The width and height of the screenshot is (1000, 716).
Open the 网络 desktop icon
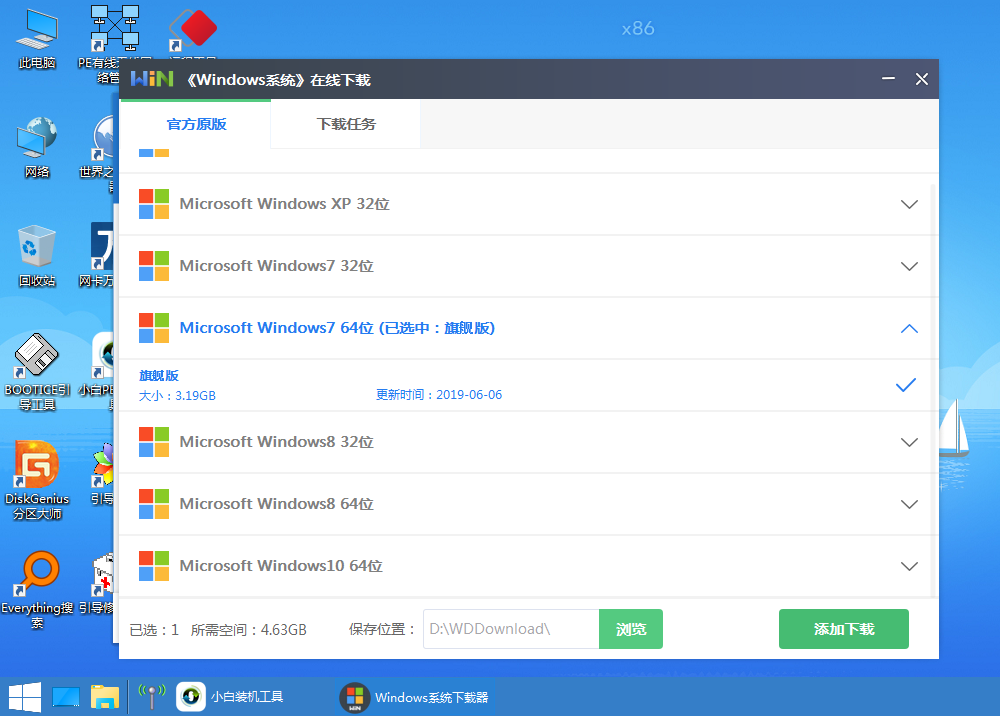37,147
